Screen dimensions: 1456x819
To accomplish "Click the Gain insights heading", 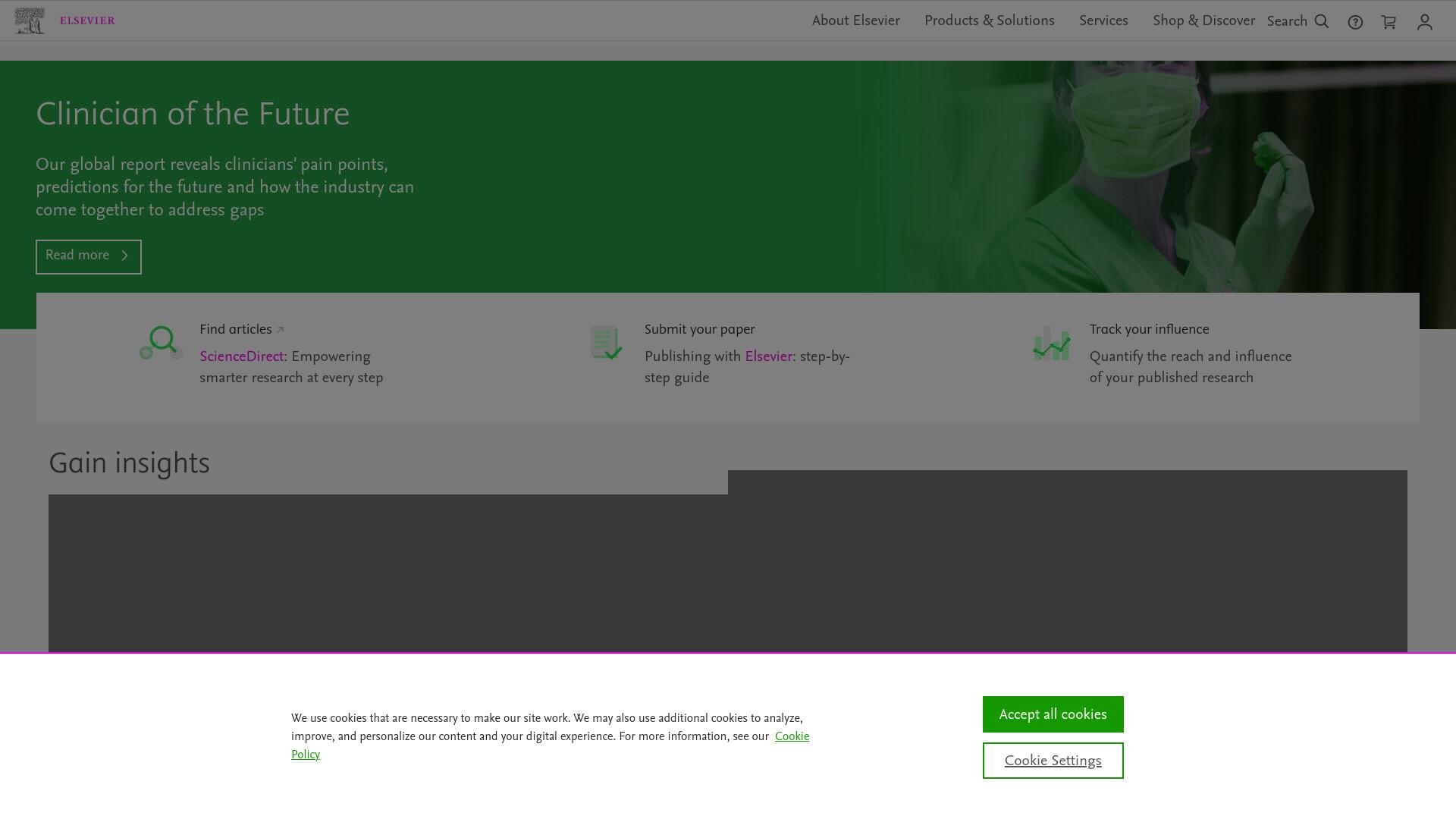I will pyautogui.click(x=129, y=463).
